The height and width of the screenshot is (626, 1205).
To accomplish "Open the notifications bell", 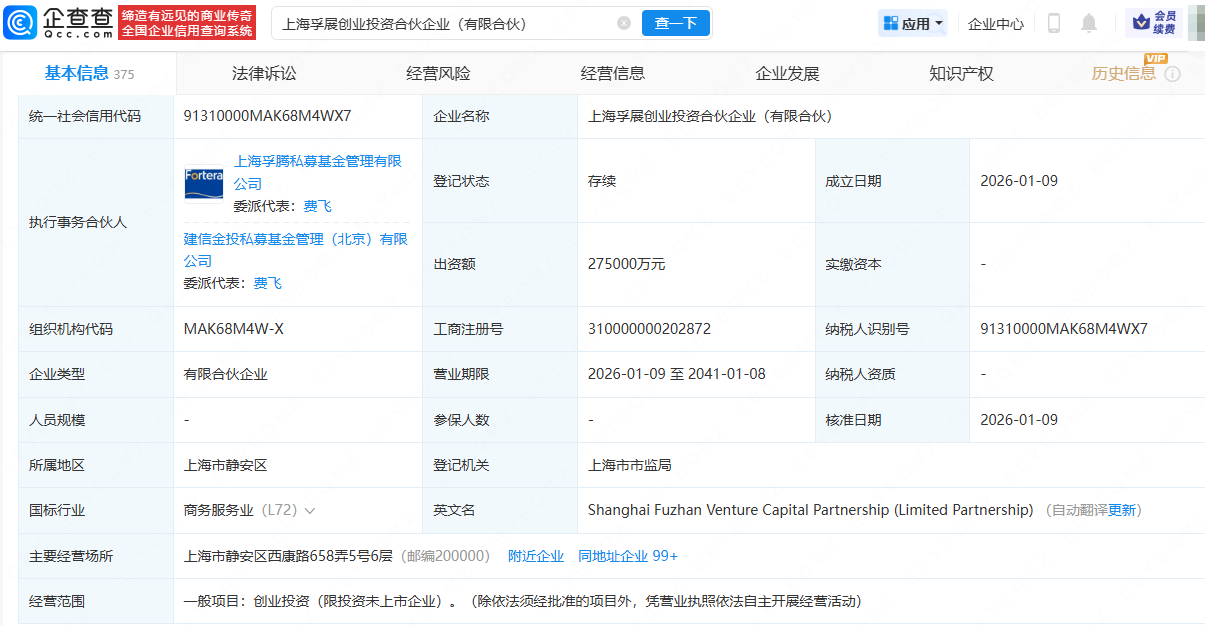I will pyautogui.click(x=1089, y=23).
